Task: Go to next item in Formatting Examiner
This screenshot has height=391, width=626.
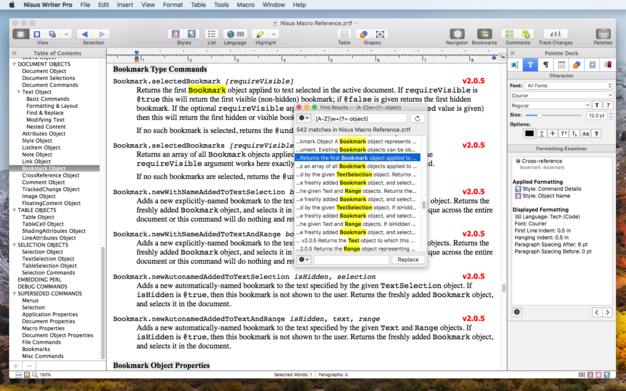Action: [607, 312]
